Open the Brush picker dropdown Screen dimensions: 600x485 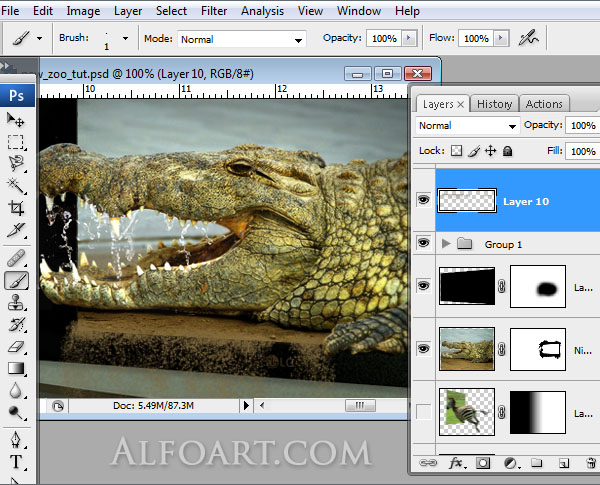(125, 38)
